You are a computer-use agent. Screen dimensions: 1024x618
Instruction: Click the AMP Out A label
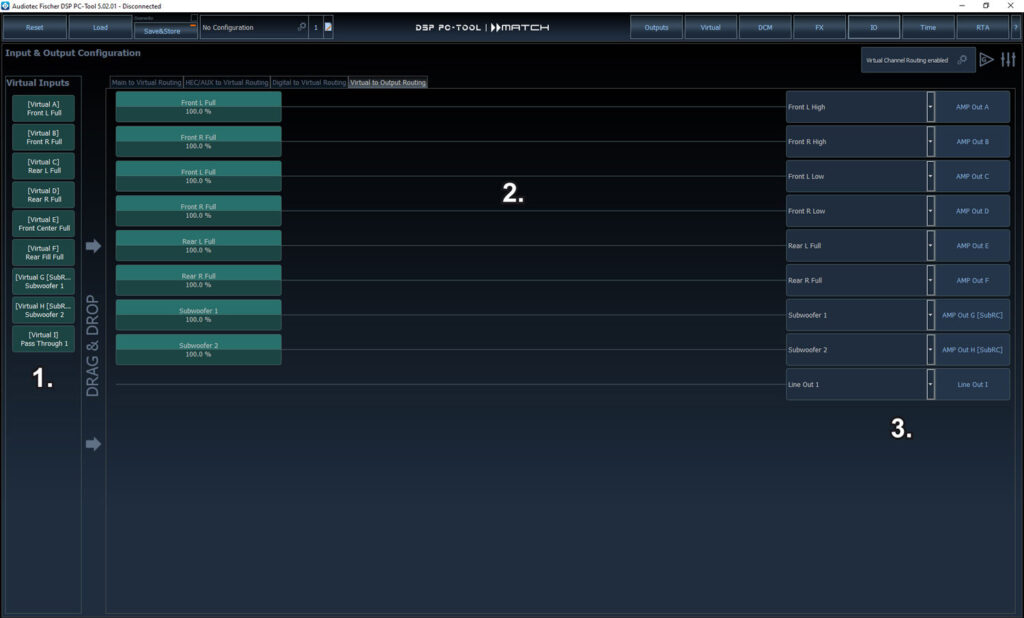click(x=972, y=107)
